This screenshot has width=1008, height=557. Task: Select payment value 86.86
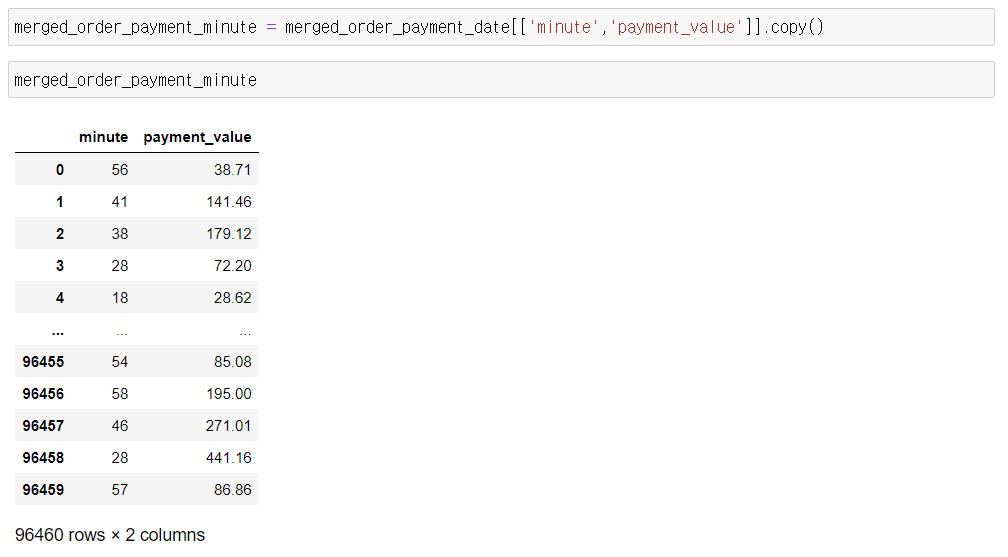point(233,490)
